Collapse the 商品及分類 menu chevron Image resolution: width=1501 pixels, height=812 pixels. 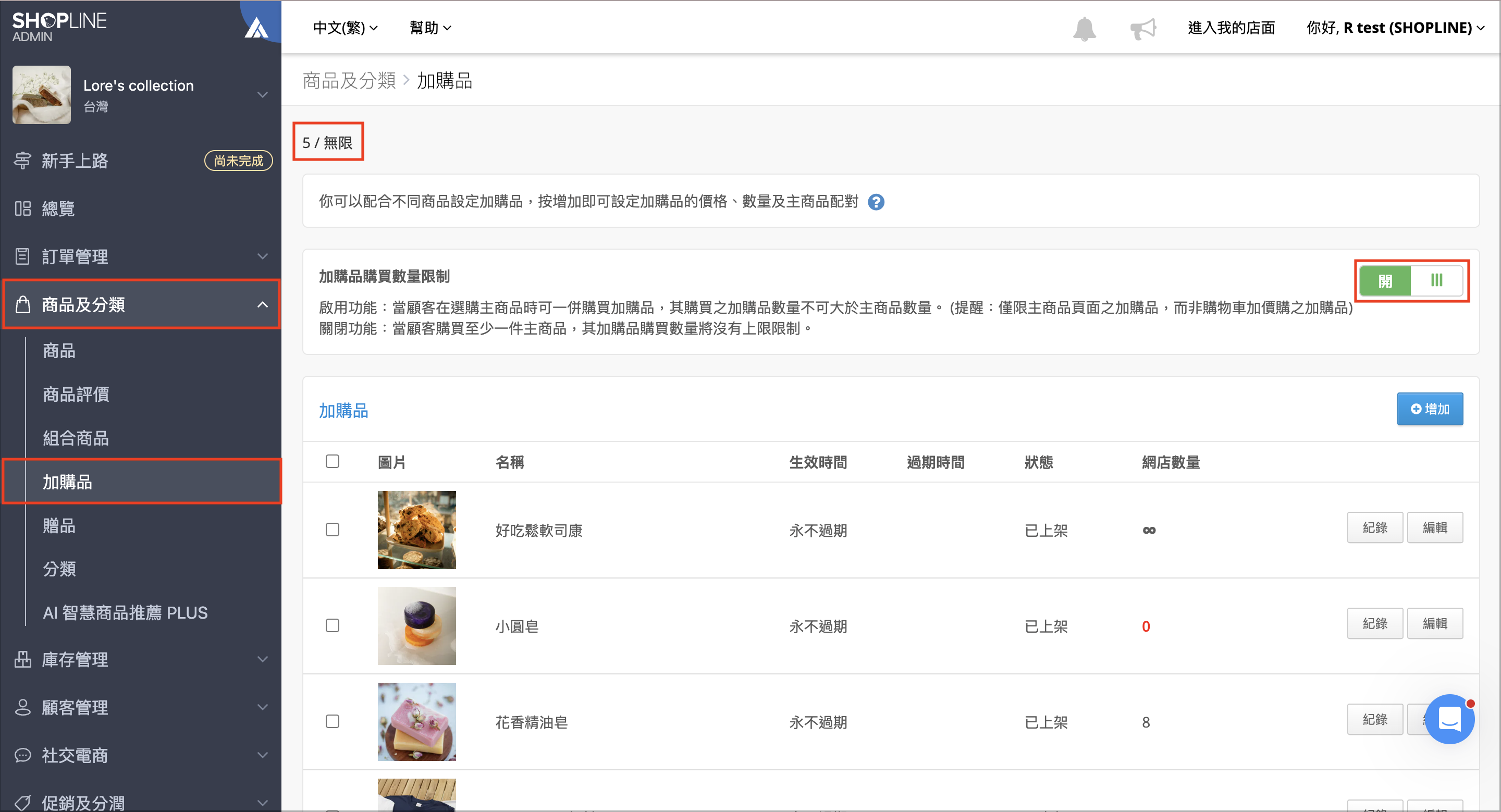tap(263, 304)
